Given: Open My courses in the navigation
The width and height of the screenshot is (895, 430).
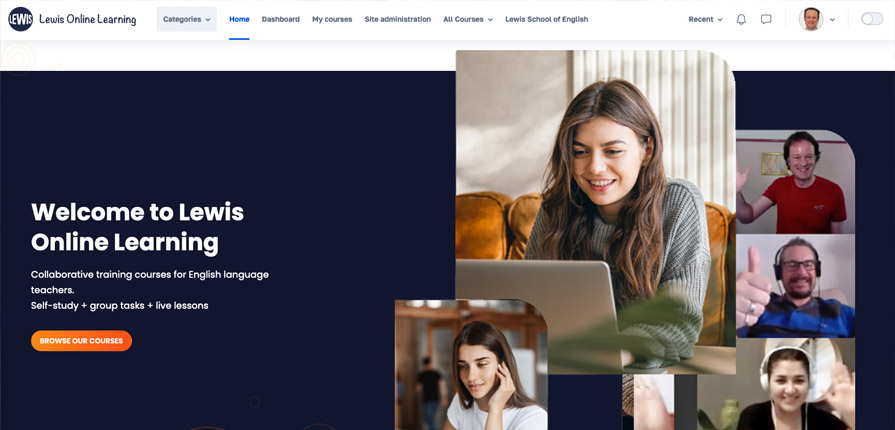Looking at the screenshot, I should click(x=332, y=19).
